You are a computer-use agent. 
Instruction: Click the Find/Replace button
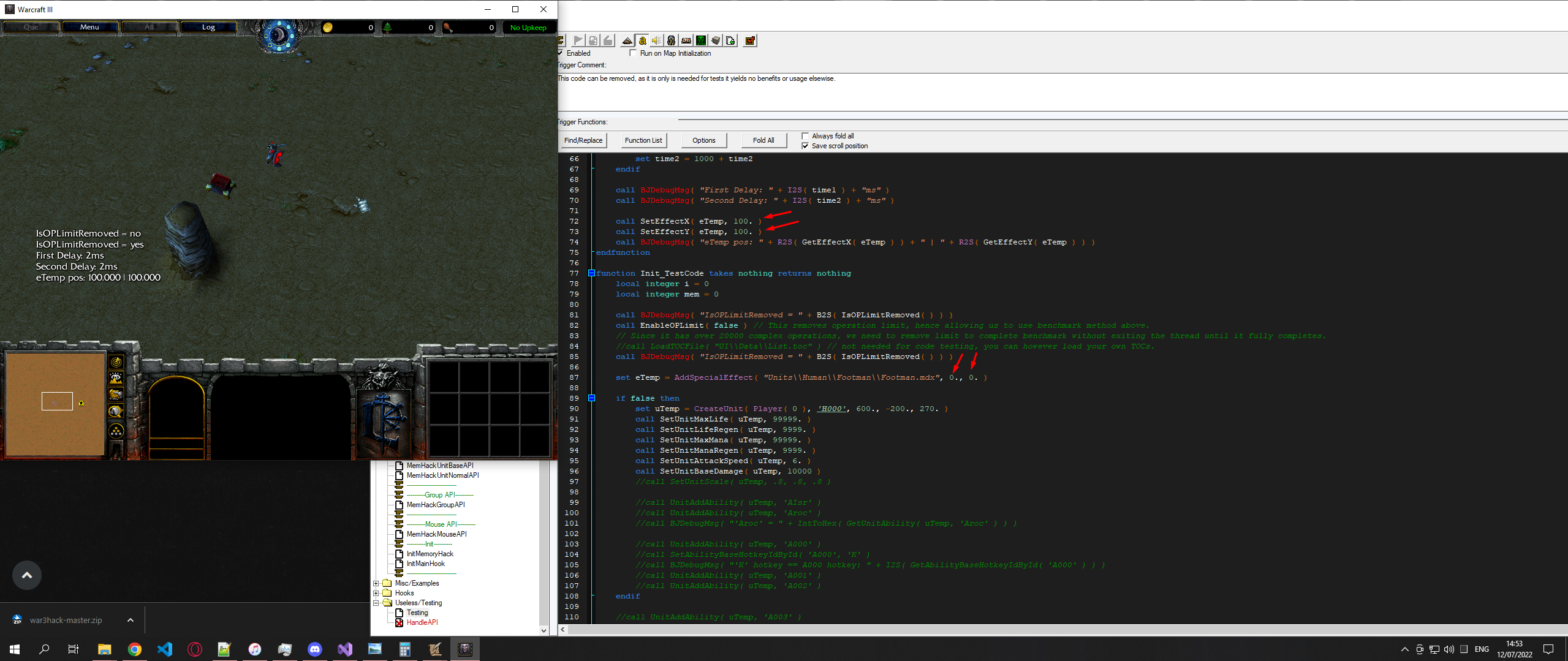[x=583, y=140]
